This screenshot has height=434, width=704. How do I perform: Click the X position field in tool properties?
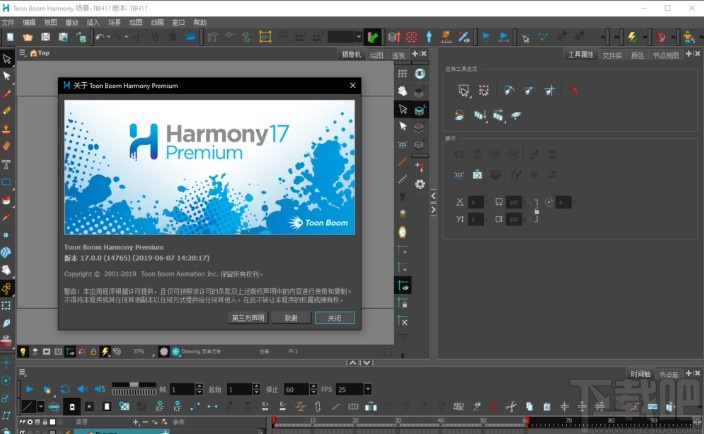coord(476,202)
